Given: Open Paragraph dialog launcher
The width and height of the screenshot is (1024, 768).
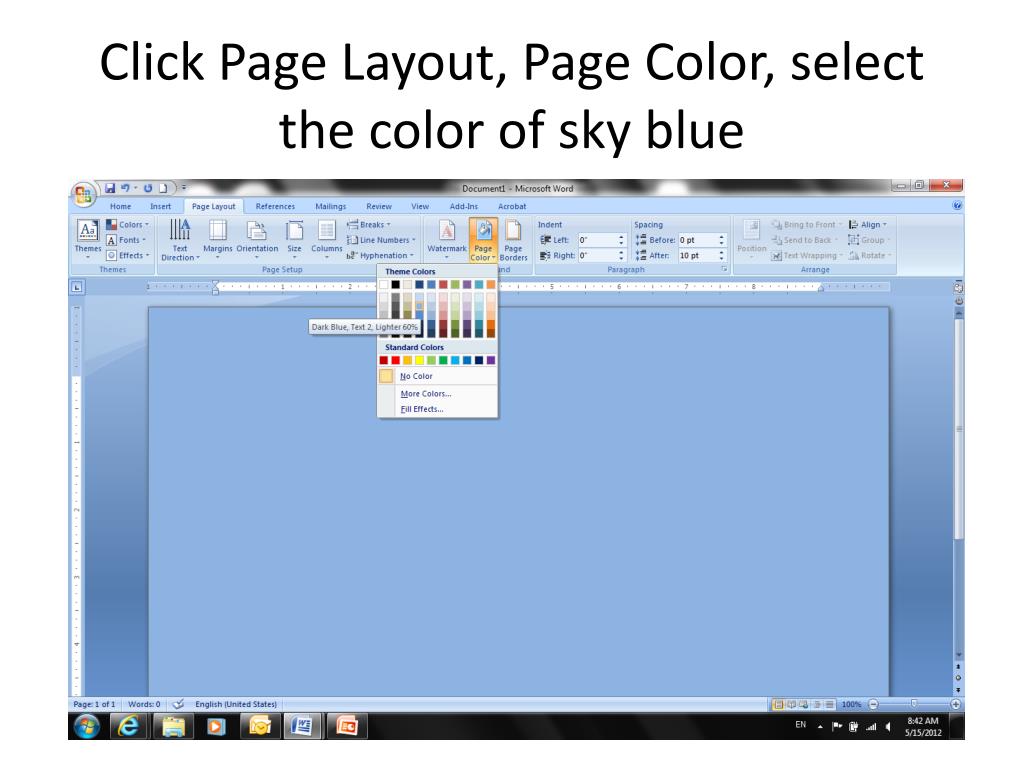Looking at the screenshot, I should point(724,269).
